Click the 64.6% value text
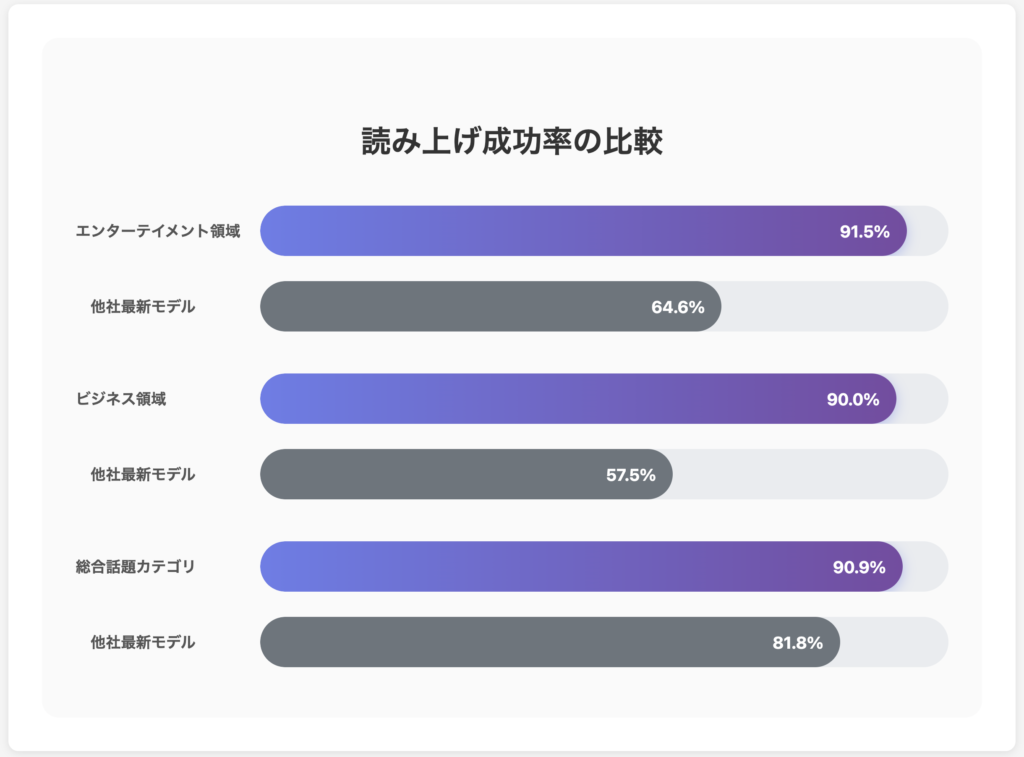 click(678, 307)
